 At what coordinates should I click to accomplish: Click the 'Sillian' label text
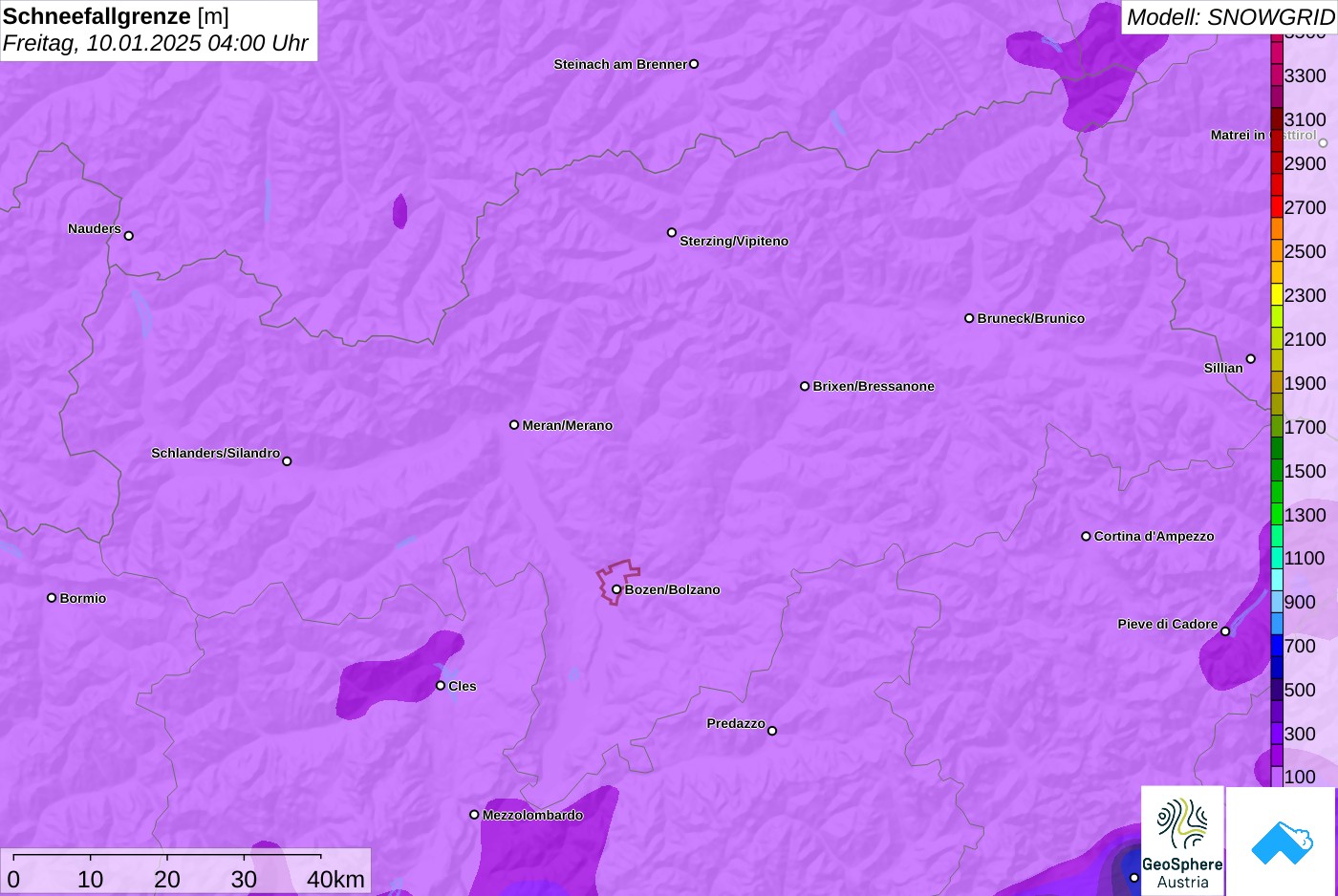(1223, 368)
